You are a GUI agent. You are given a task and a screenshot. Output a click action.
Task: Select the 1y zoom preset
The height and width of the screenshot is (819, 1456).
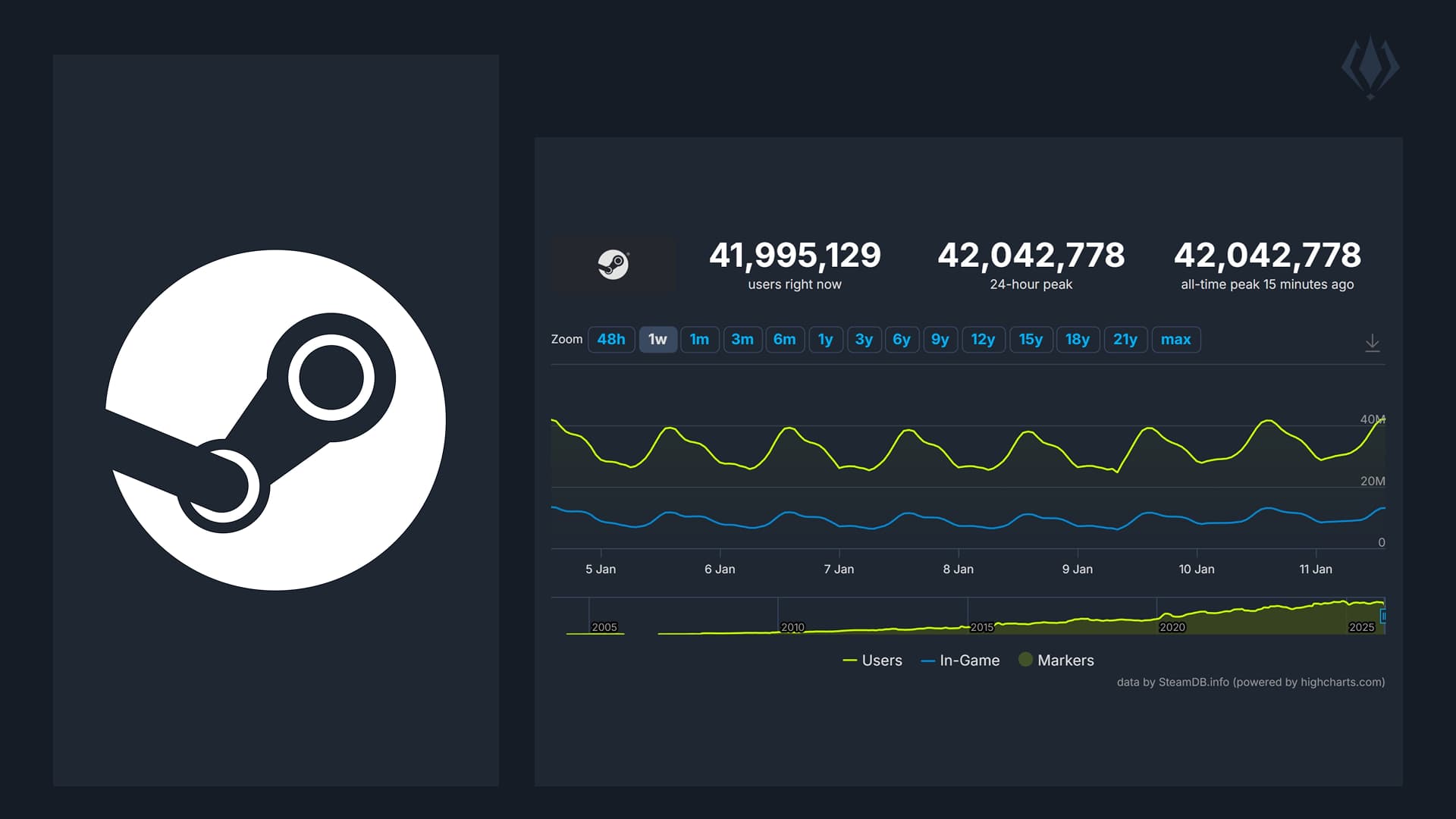click(x=826, y=340)
